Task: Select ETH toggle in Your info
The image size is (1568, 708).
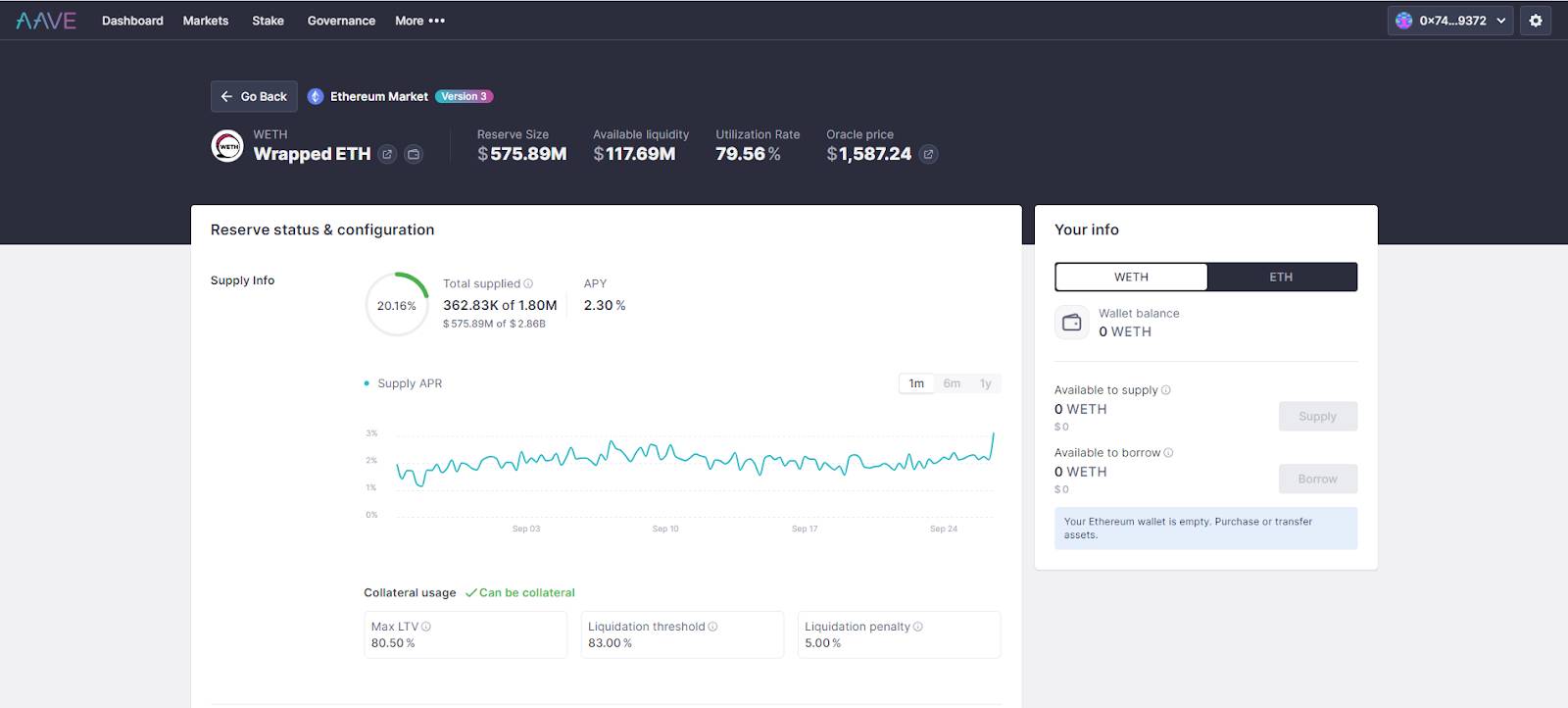Action: point(1282,277)
